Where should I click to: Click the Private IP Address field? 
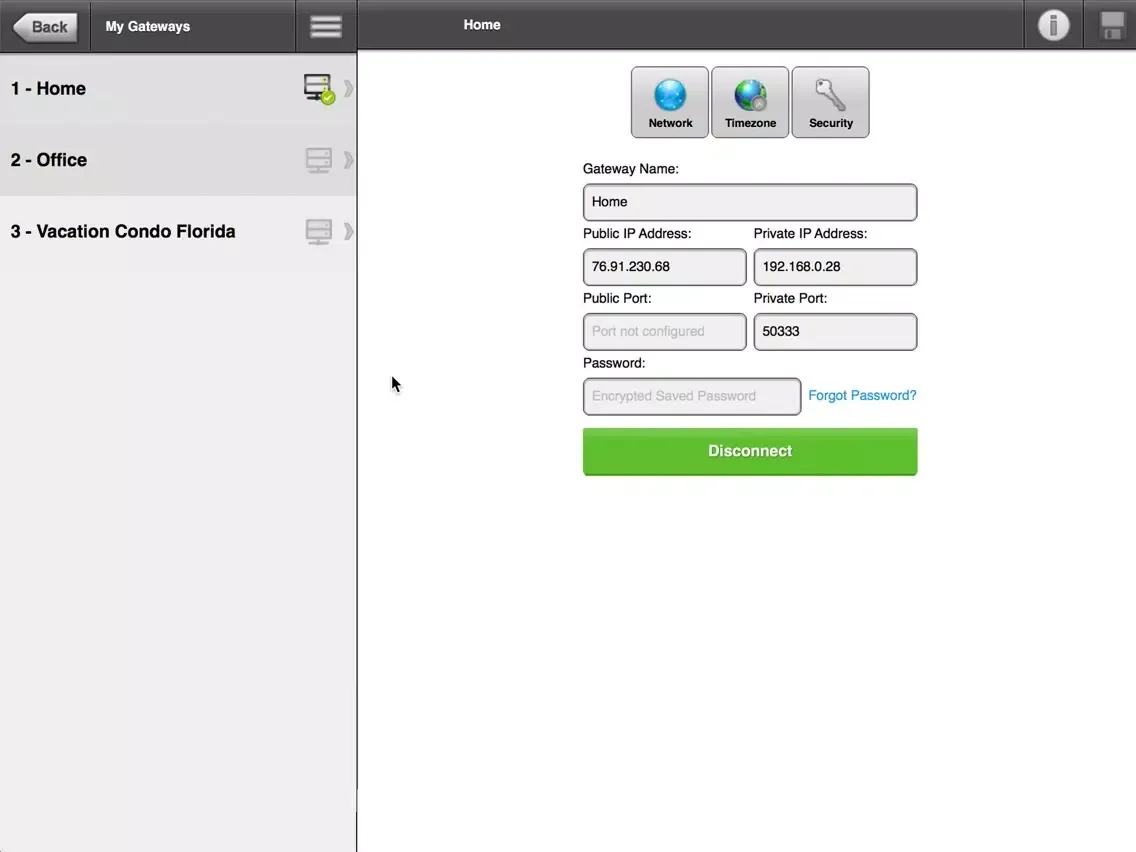[x=835, y=267]
